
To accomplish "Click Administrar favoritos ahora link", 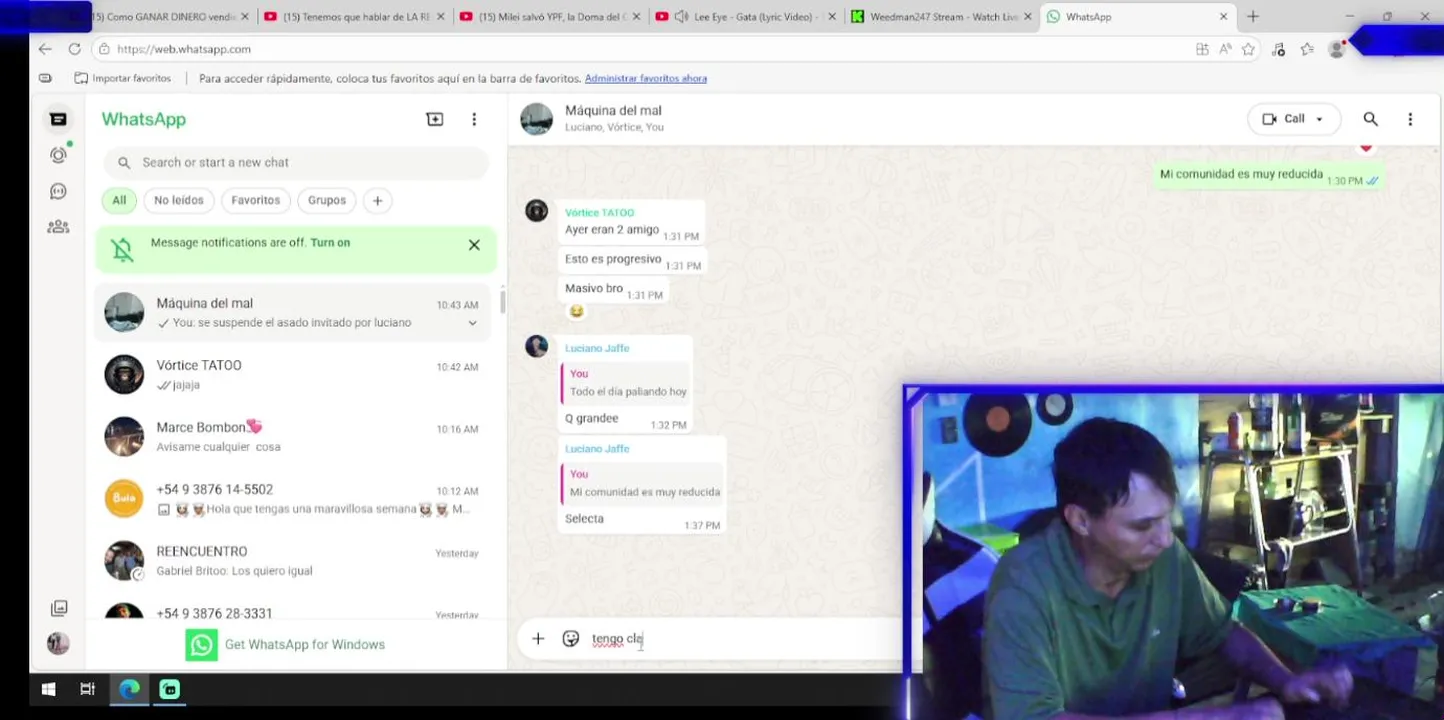I will coord(646,78).
